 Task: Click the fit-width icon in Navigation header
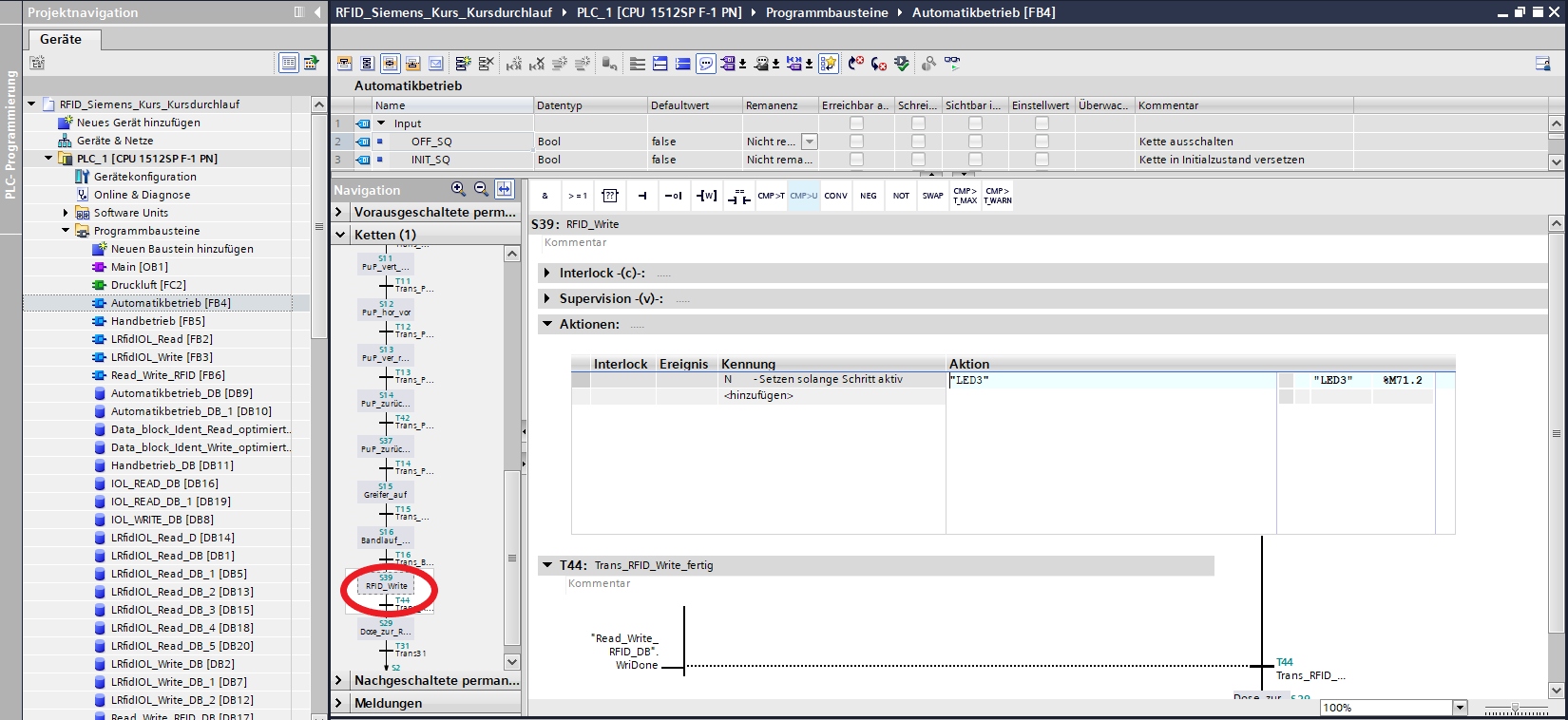click(x=504, y=189)
